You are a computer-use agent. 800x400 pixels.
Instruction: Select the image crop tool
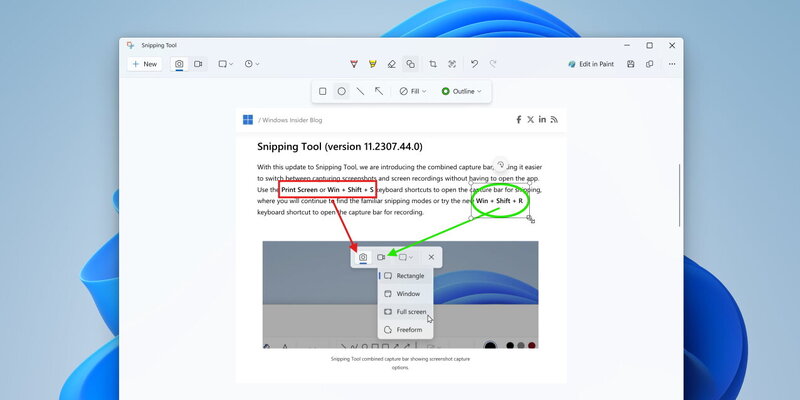pyautogui.click(x=433, y=64)
